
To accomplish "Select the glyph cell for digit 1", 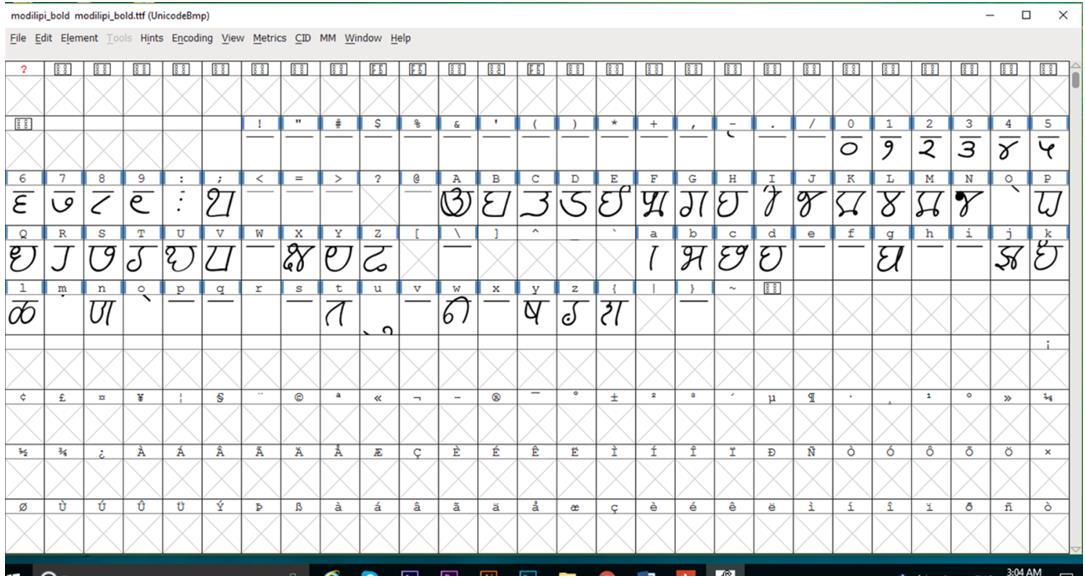I will [x=891, y=149].
